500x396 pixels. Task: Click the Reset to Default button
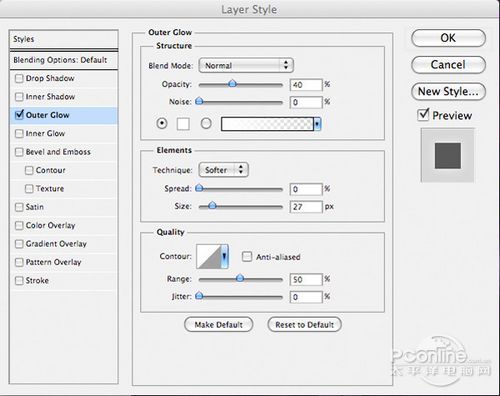tap(304, 325)
